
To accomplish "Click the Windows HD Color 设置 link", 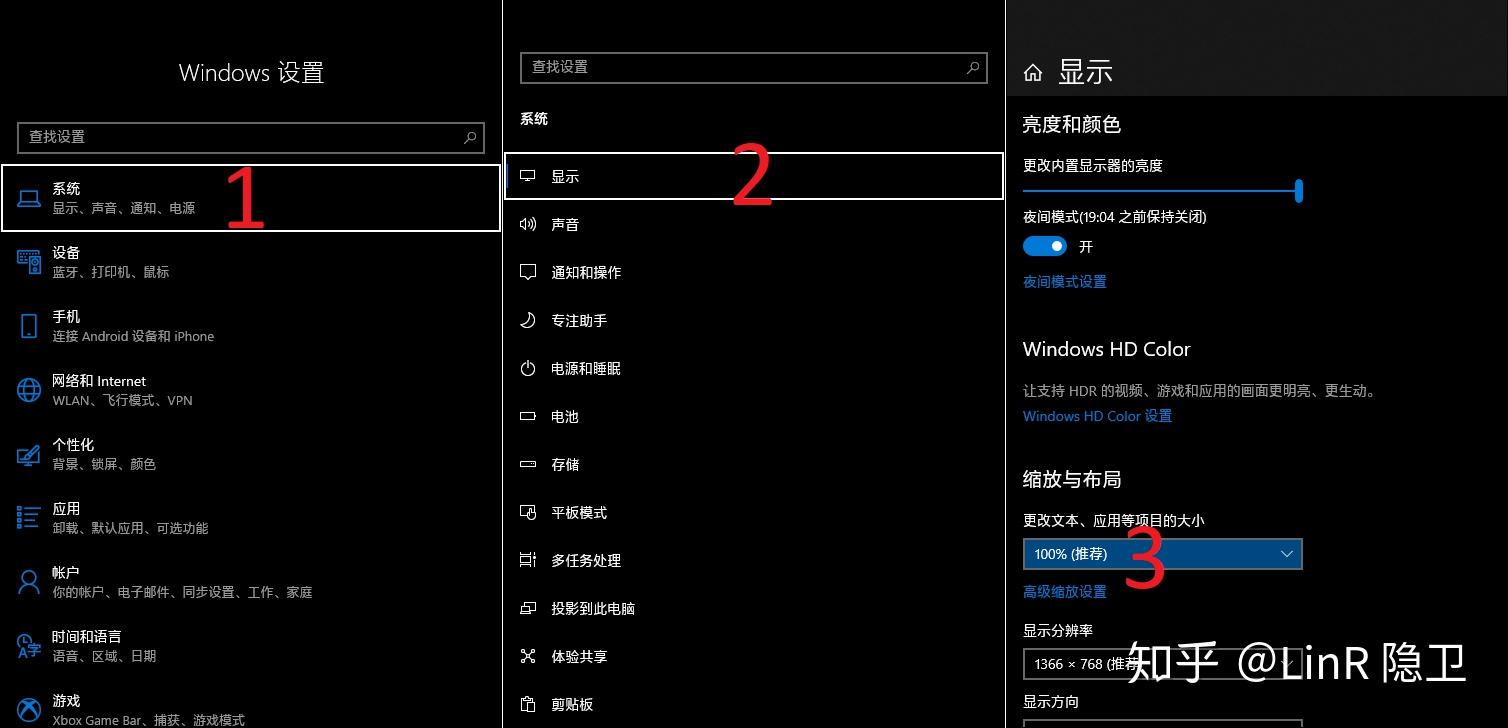I will pyautogui.click(x=1097, y=416).
